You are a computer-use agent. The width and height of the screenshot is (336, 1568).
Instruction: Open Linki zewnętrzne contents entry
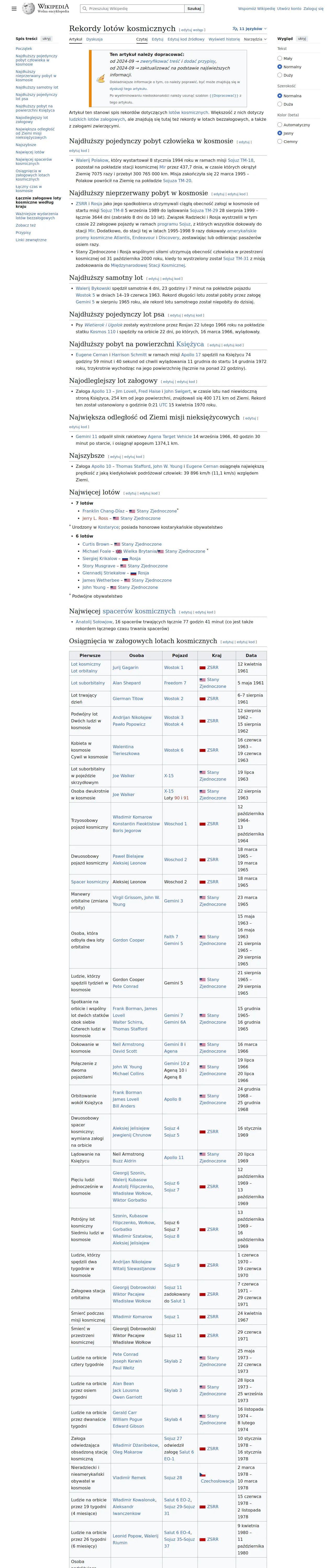tap(31, 240)
